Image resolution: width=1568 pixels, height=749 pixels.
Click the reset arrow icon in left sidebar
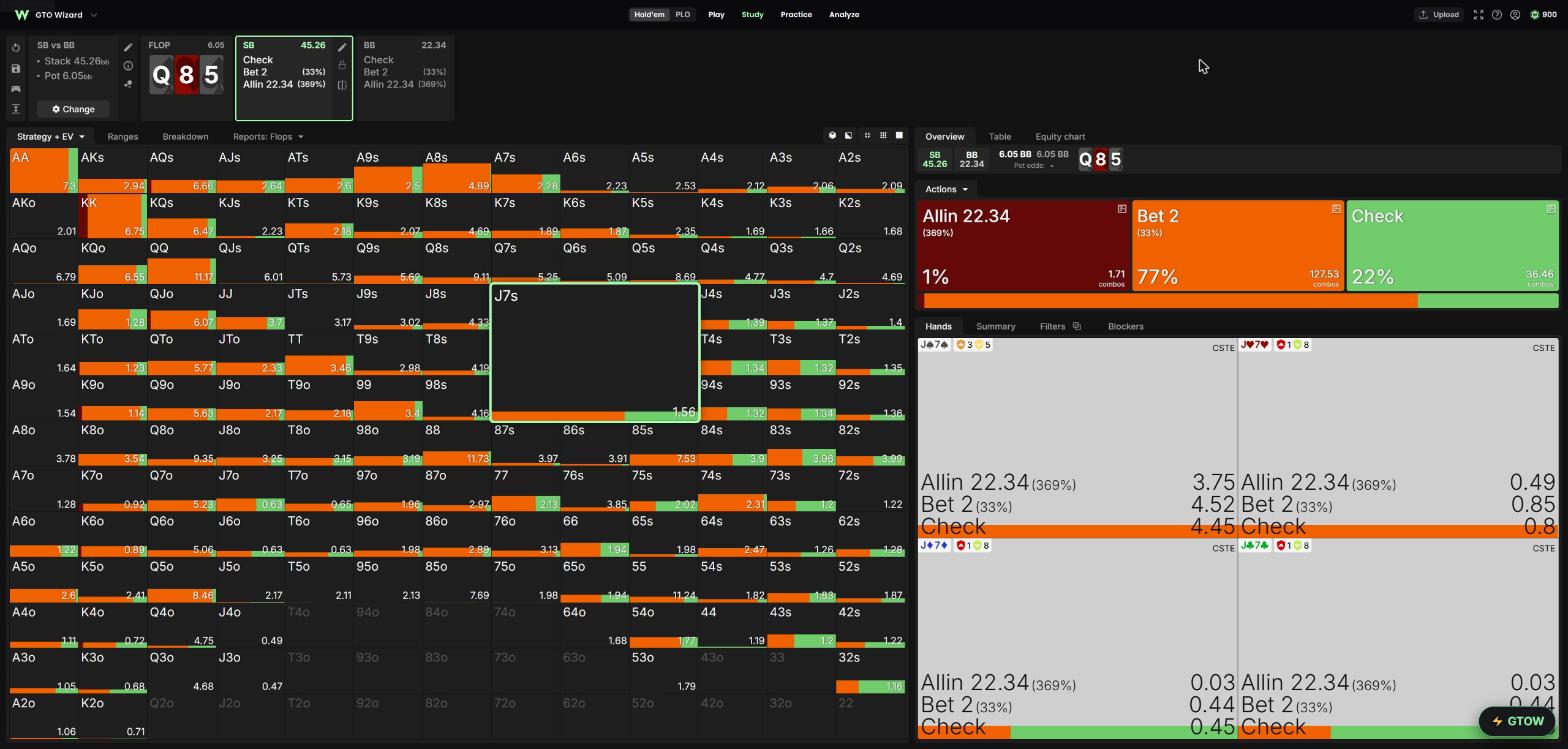[16, 48]
